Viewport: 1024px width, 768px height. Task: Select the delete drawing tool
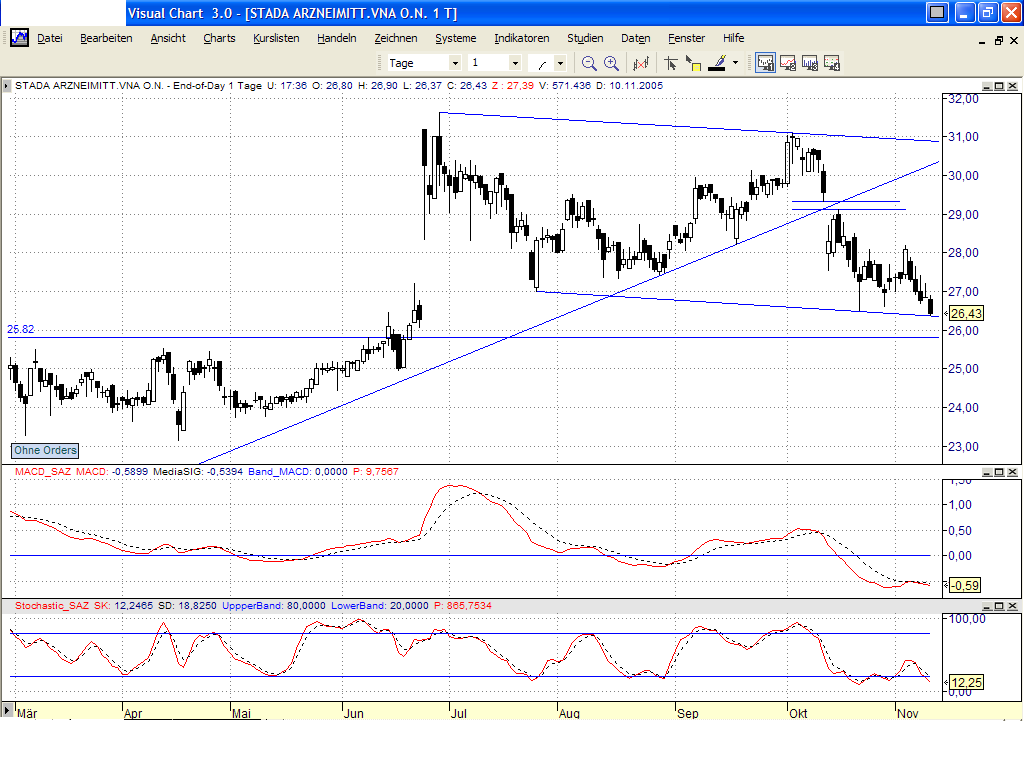(x=641, y=62)
